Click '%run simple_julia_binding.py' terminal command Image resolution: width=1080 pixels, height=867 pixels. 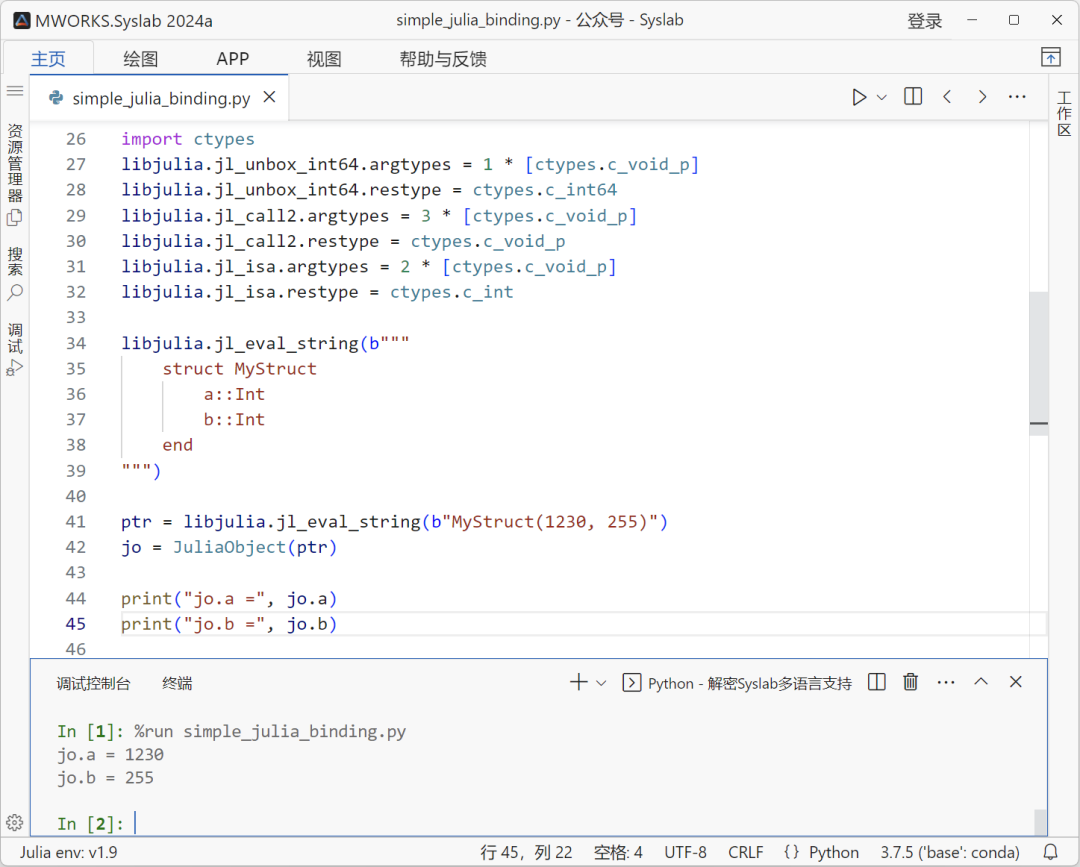(x=270, y=731)
